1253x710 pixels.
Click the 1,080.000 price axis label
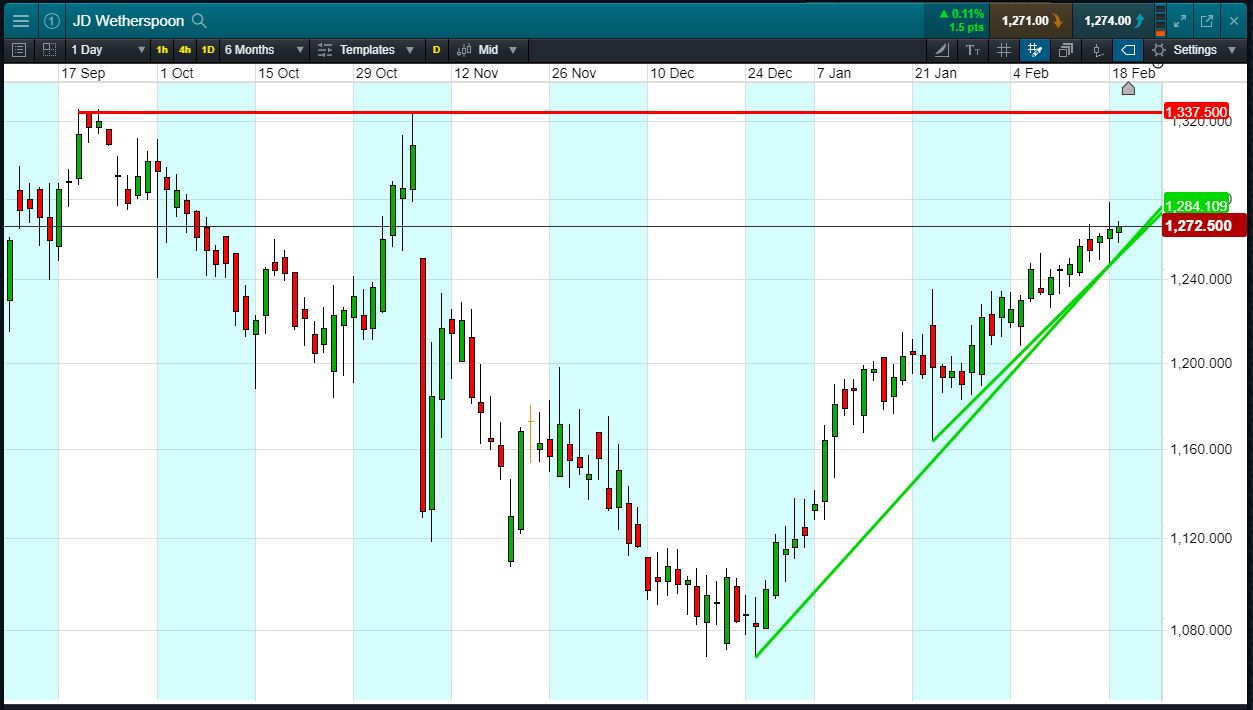[1200, 630]
